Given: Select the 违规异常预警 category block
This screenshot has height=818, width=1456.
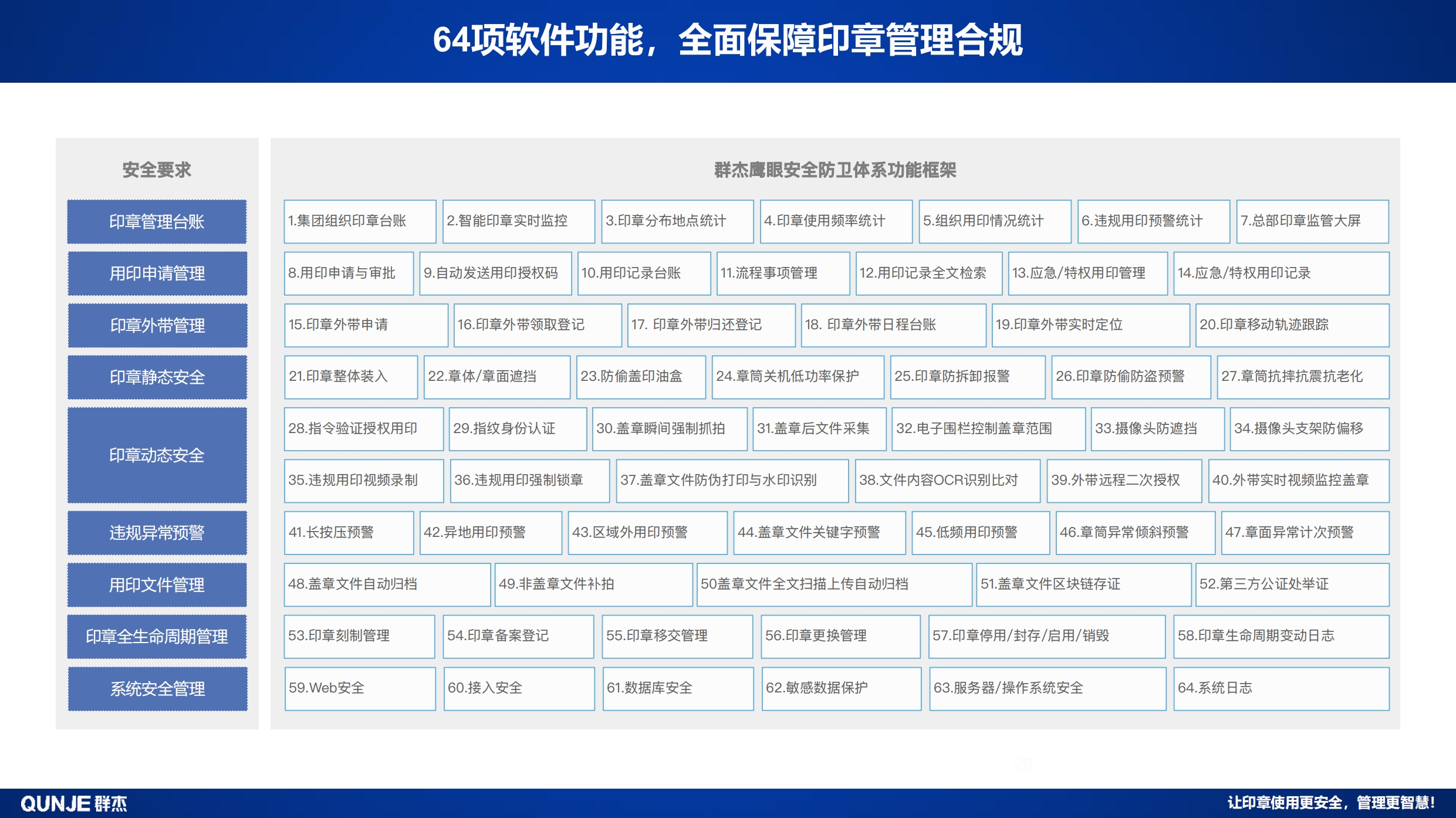Looking at the screenshot, I should tap(157, 533).
